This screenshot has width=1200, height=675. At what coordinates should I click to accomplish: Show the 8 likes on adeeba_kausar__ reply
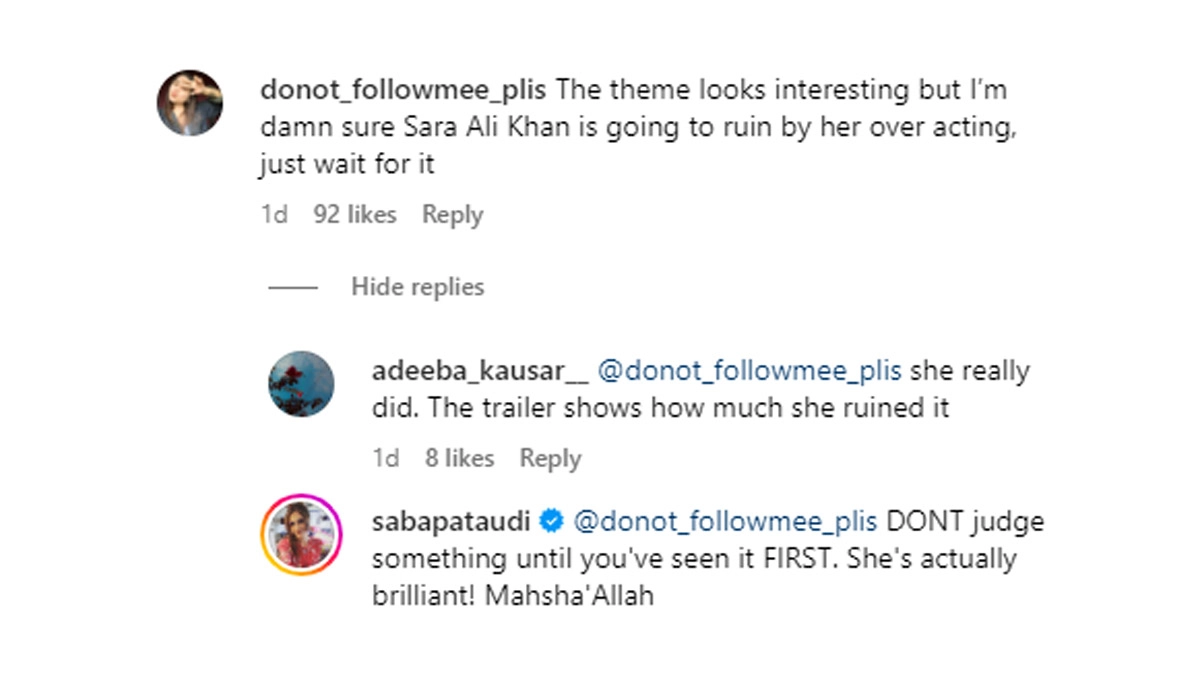tap(459, 458)
